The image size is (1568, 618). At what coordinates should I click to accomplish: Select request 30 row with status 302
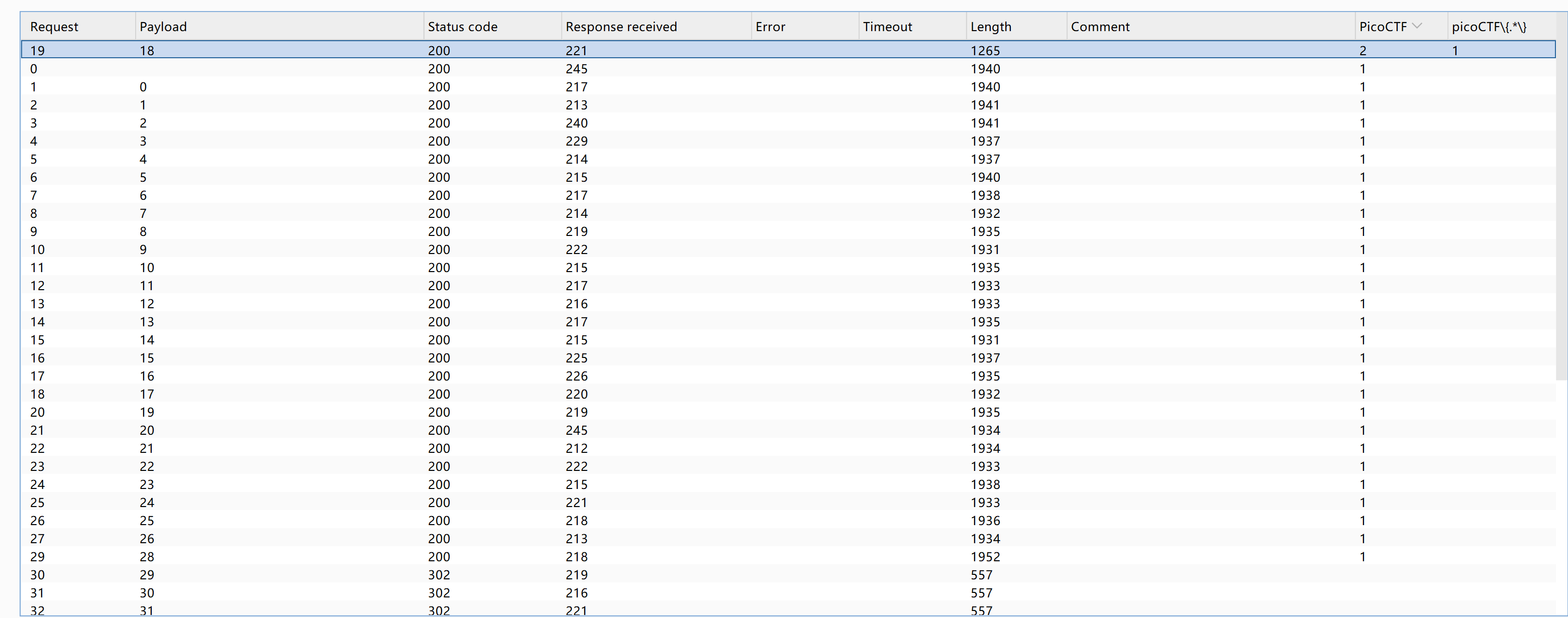(788, 575)
